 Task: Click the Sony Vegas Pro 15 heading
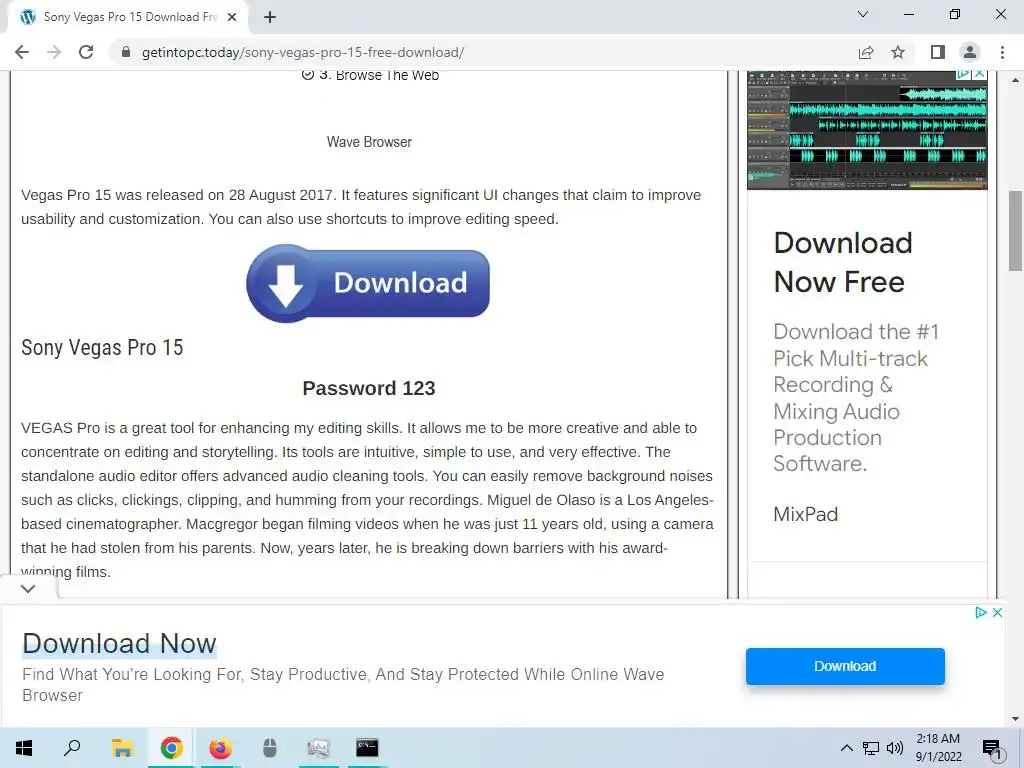click(x=102, y=347)
